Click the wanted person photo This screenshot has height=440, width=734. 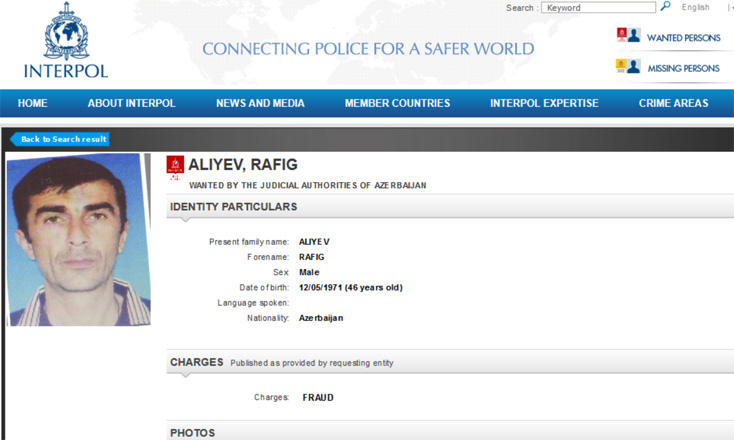pyautogui.click(x=78, y=240)
